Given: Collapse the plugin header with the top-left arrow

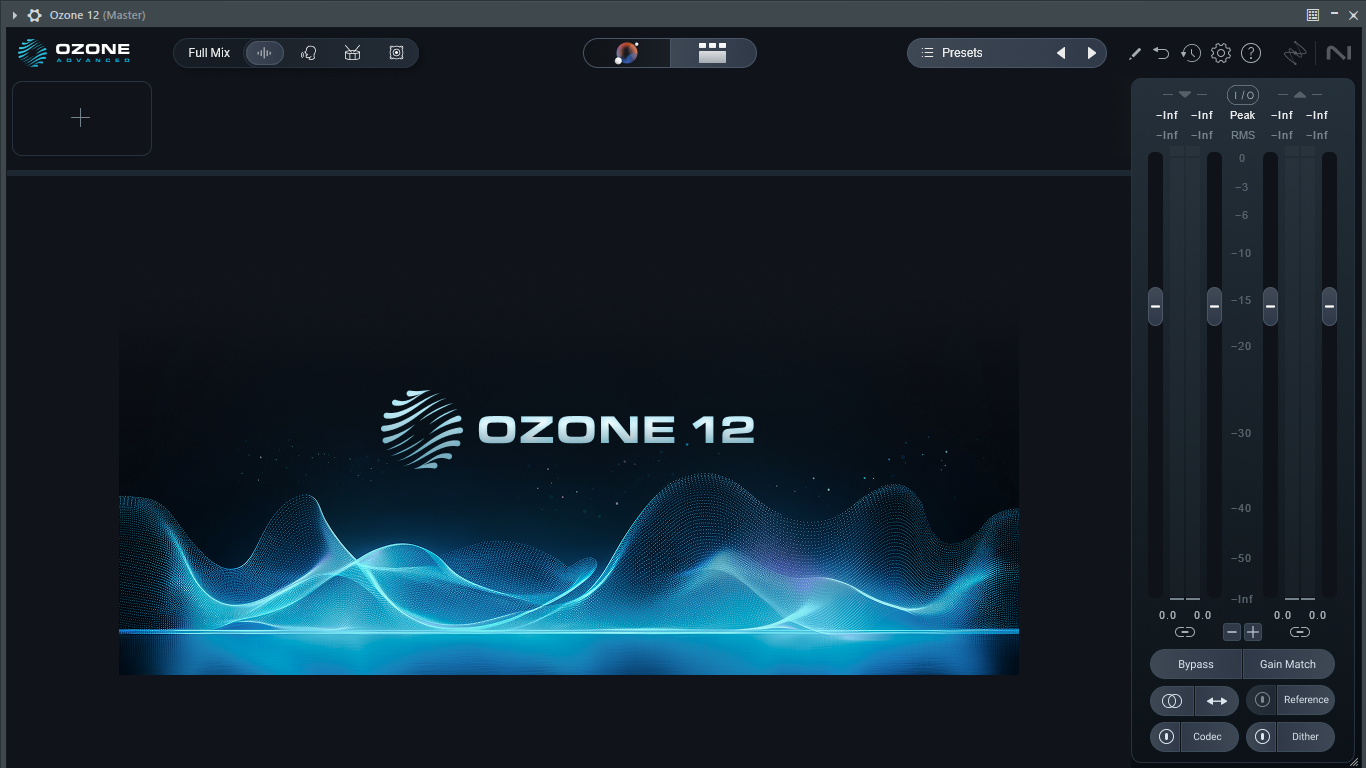Looking at the screenshot, I should click(x=14, y=15).
